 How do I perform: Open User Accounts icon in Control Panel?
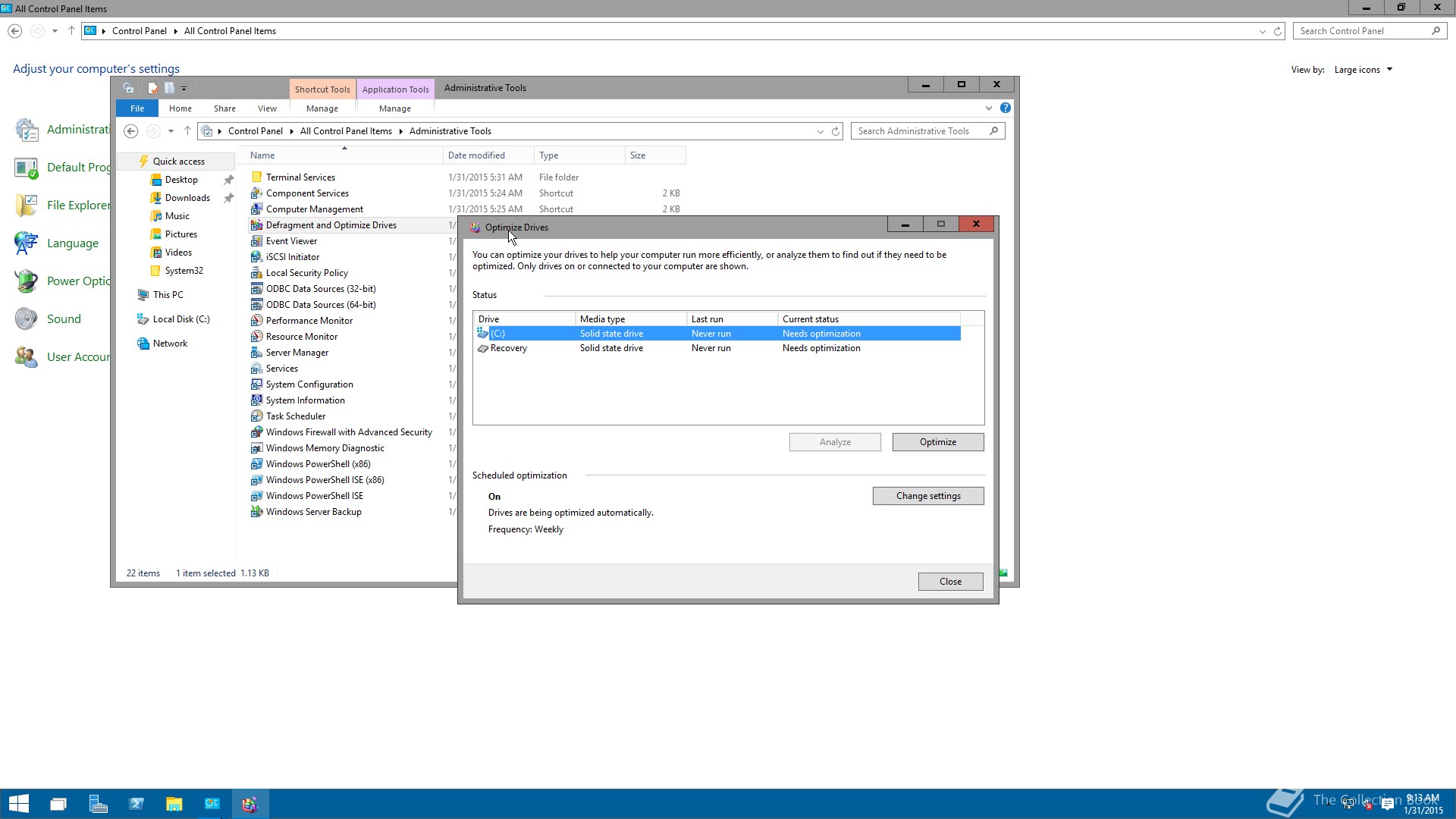pos(27,357)
